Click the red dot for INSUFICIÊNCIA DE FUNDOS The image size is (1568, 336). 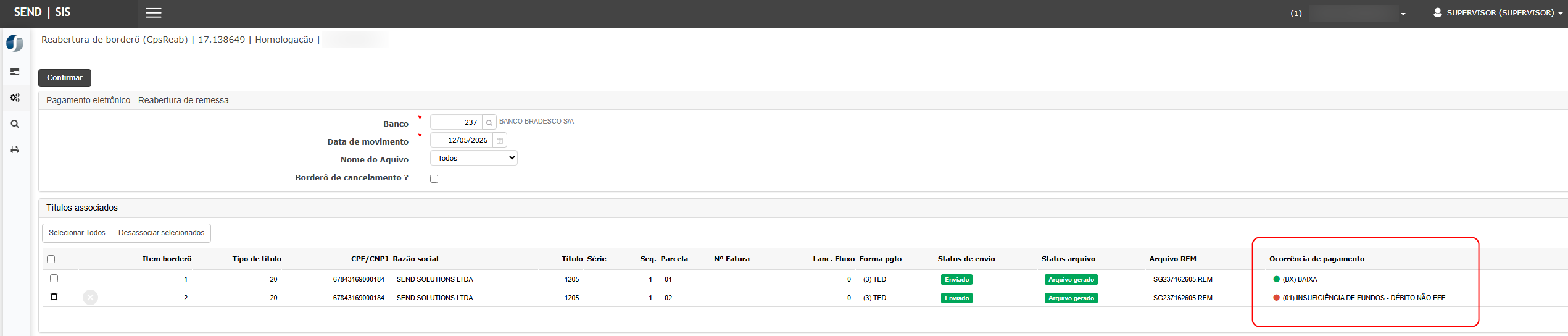point(1277,298)
